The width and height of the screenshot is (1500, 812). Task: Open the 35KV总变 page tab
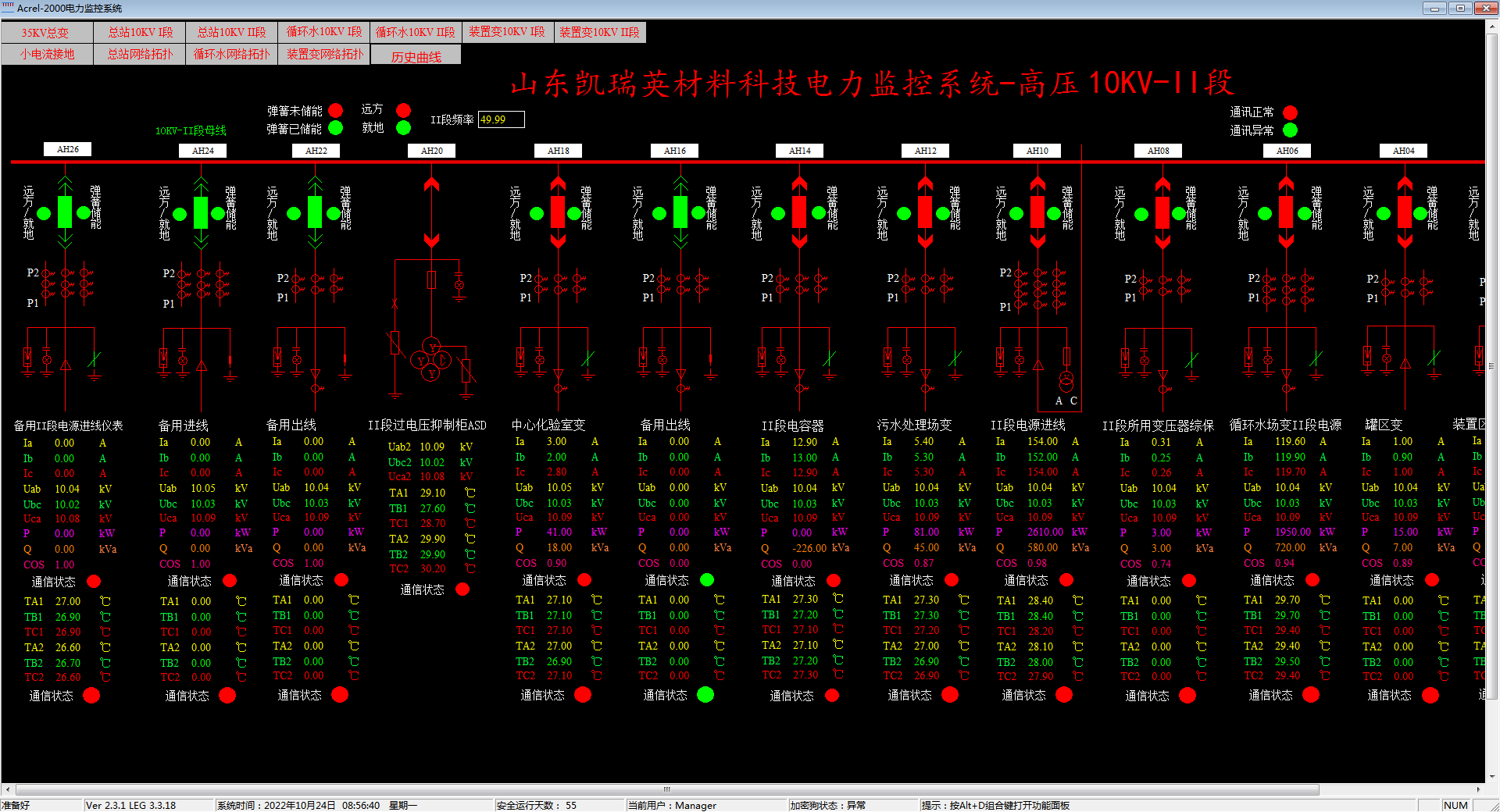tap(46, 33)
